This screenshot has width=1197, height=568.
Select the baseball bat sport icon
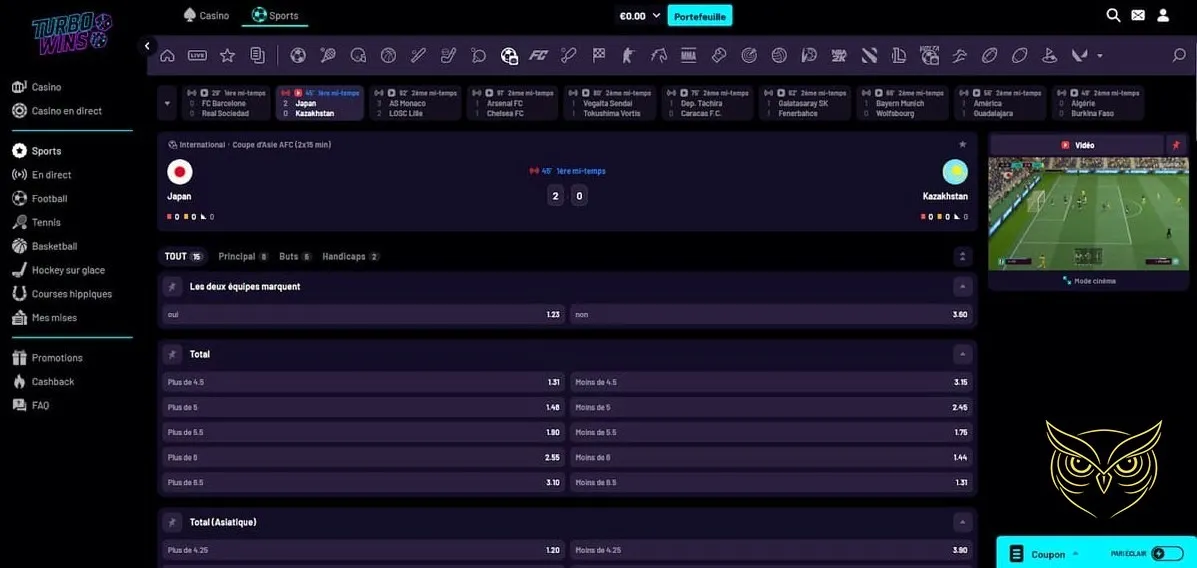[x=418, y=56]
